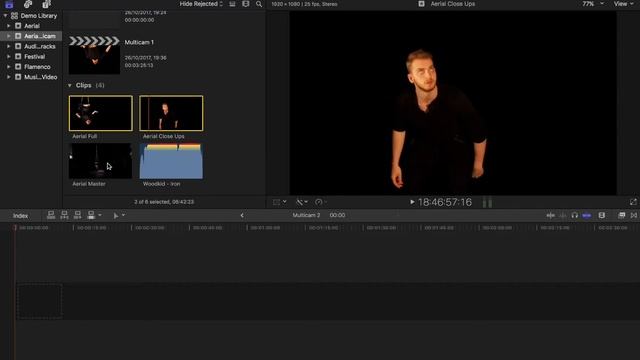Open the Retime speed options dropdown
The width and height of the screenshot is (640, 360).
tap(321, 202)
